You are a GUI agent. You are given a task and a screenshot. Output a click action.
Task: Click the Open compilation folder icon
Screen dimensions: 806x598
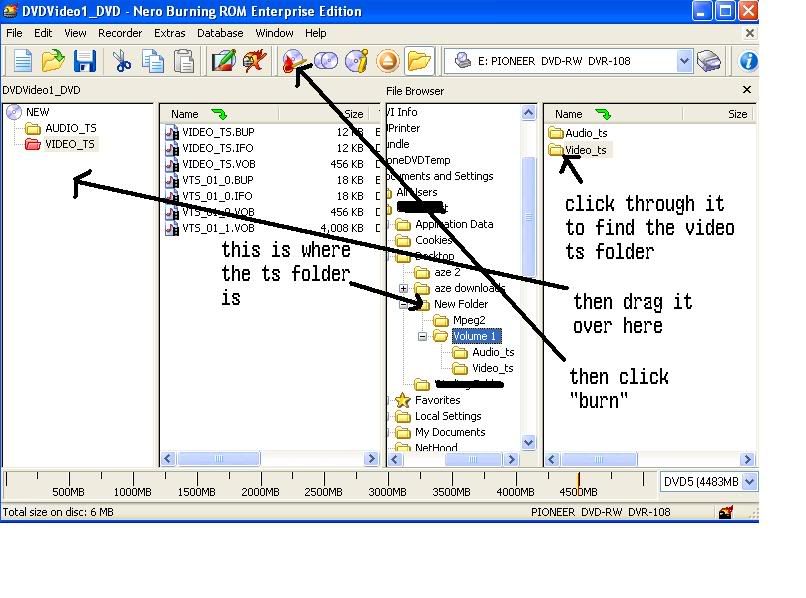(x=53, y=61)
